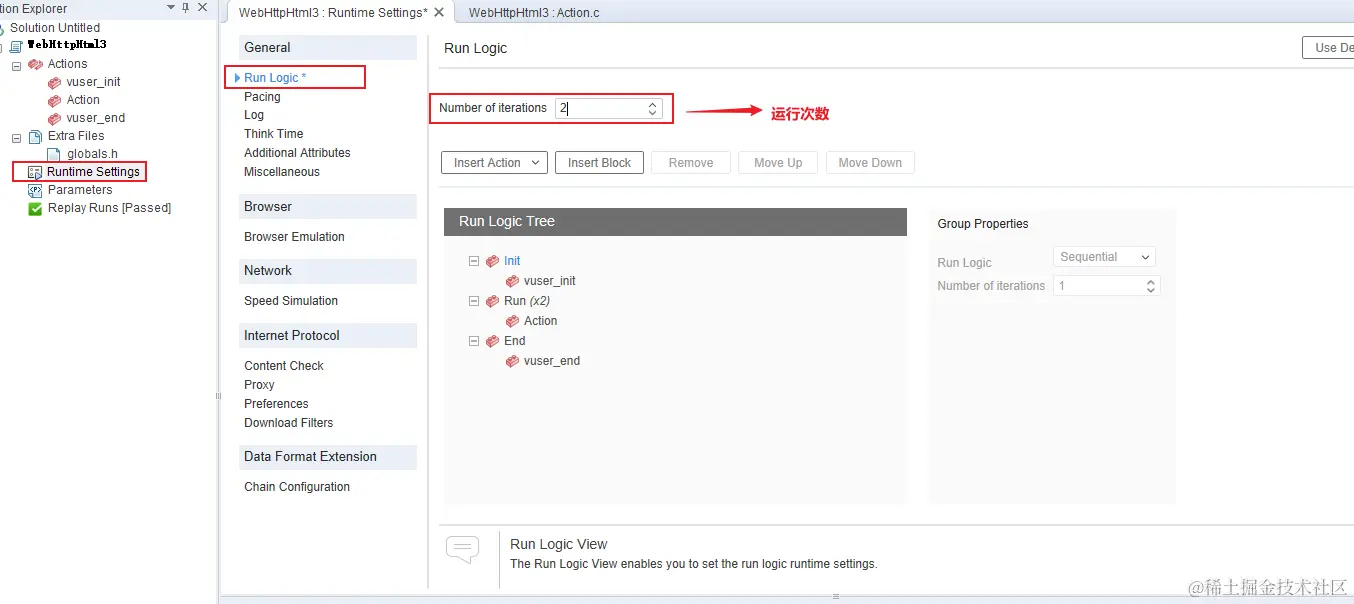Open Proxy settings

coord(259,385)
